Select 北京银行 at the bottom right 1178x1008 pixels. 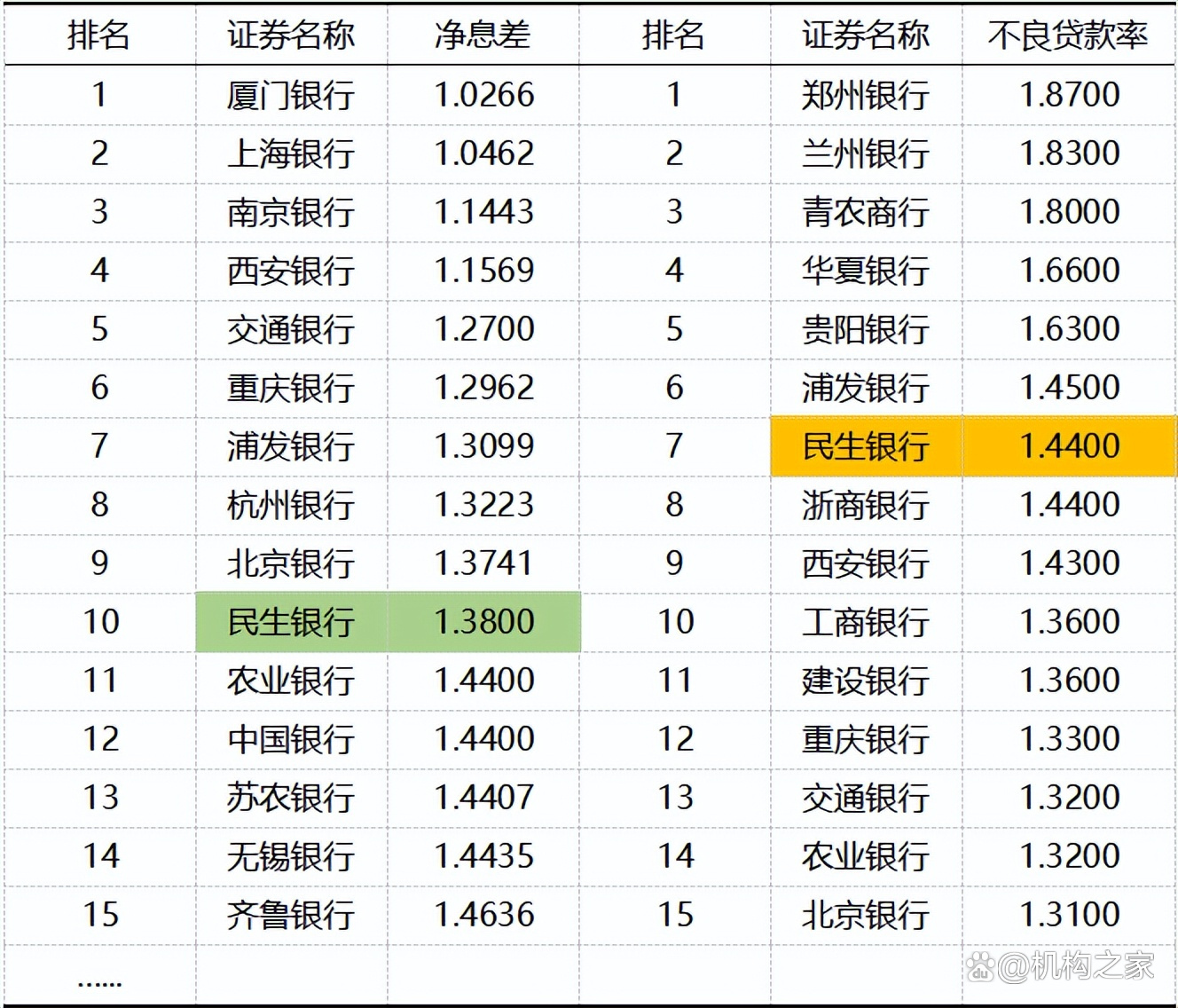(x=865, y=914)
